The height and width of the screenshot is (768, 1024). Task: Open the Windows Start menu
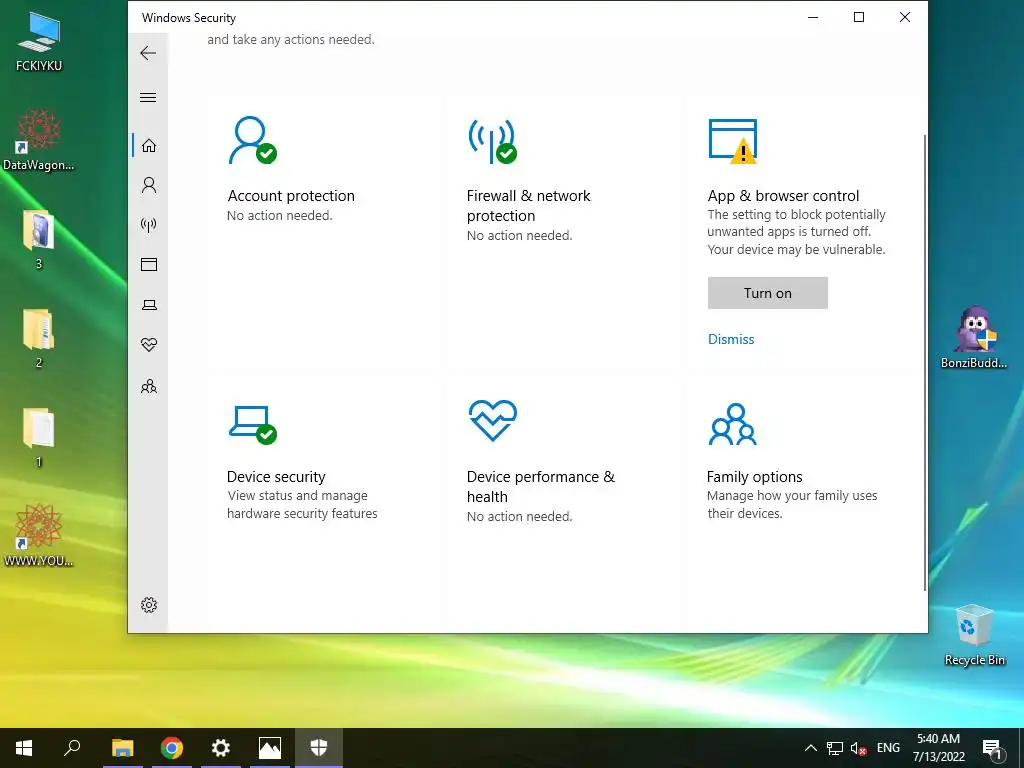[x=24, y=748]
